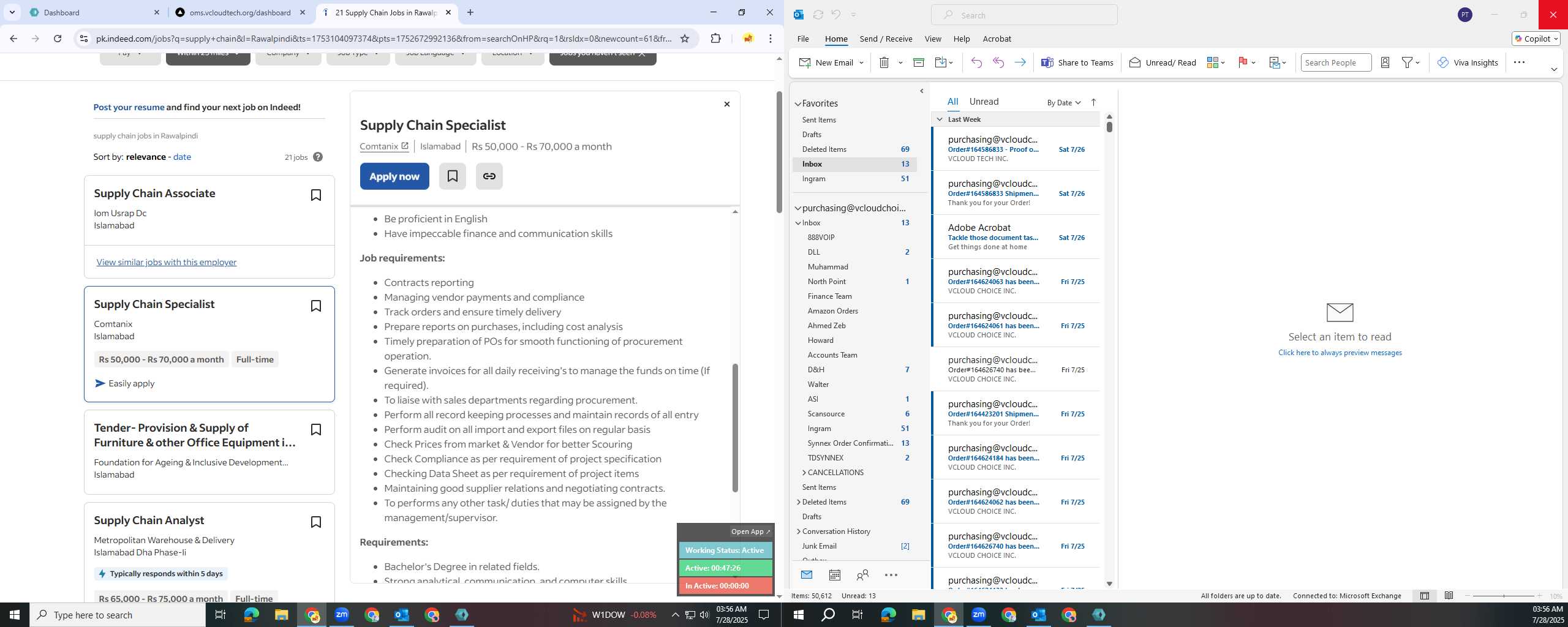
Task: Switch to Reading view in status bar
Action: (1449, 596)
